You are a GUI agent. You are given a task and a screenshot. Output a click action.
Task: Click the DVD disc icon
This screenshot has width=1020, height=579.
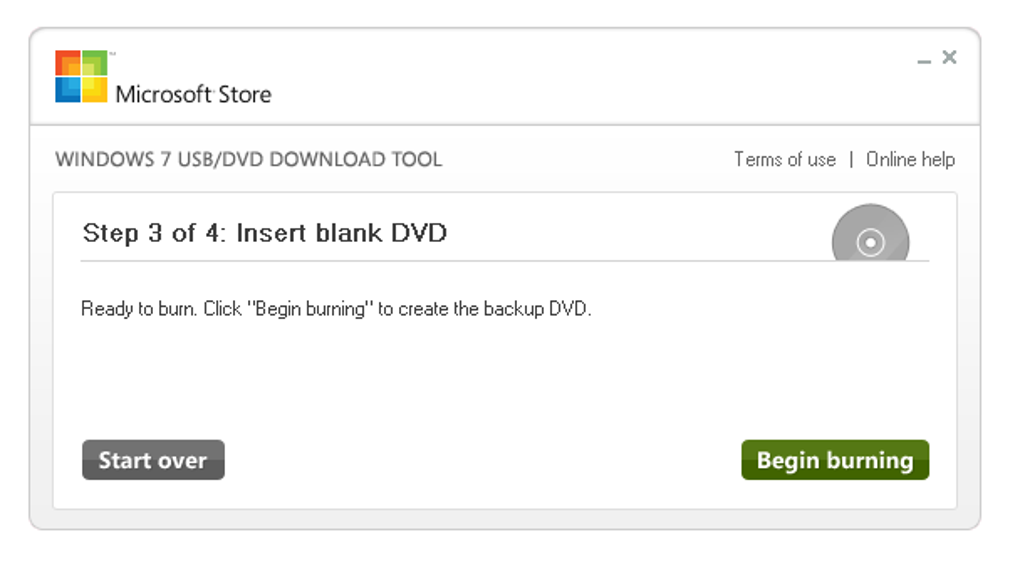tap(870, 235)
